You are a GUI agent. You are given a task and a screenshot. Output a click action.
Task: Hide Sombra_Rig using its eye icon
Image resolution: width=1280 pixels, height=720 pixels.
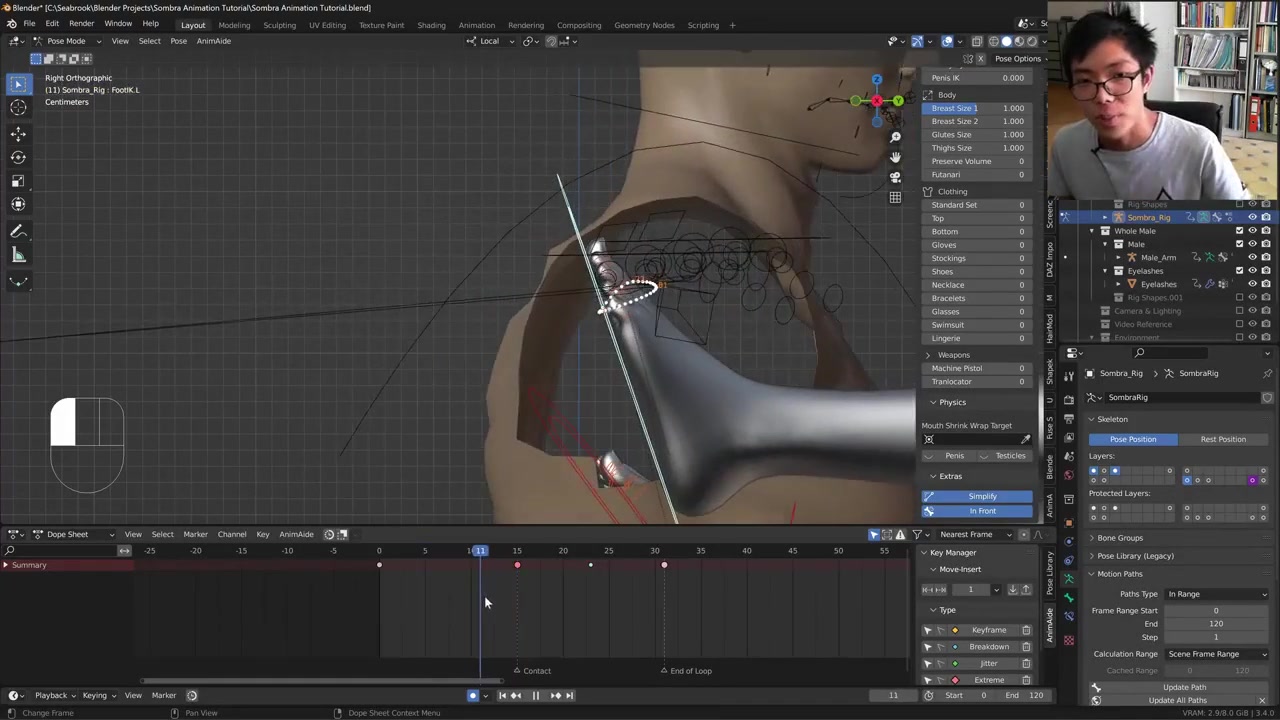tap(1252, 217)
